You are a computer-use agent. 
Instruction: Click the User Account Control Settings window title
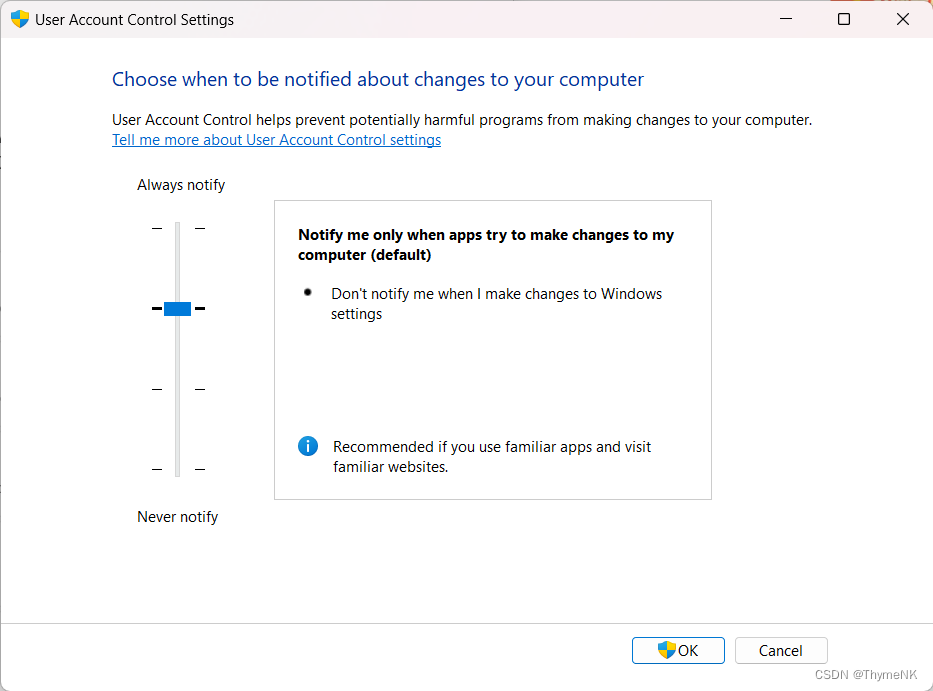click(x=134, y=20)
